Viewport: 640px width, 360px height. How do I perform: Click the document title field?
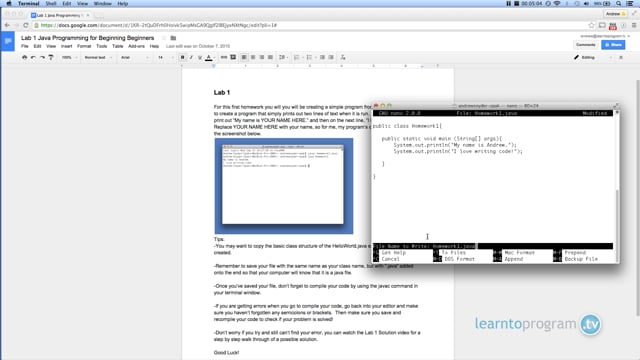88,38
